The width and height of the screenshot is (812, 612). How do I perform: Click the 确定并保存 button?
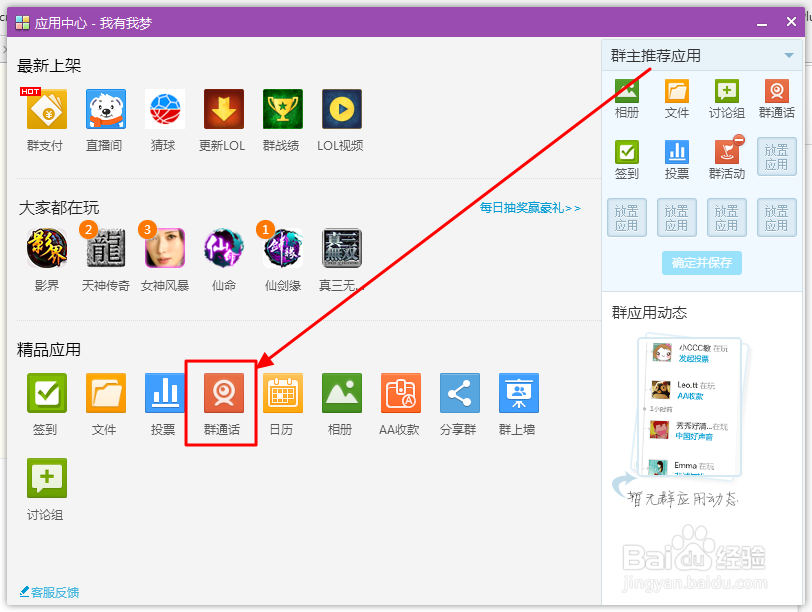[x=702, y=263]
